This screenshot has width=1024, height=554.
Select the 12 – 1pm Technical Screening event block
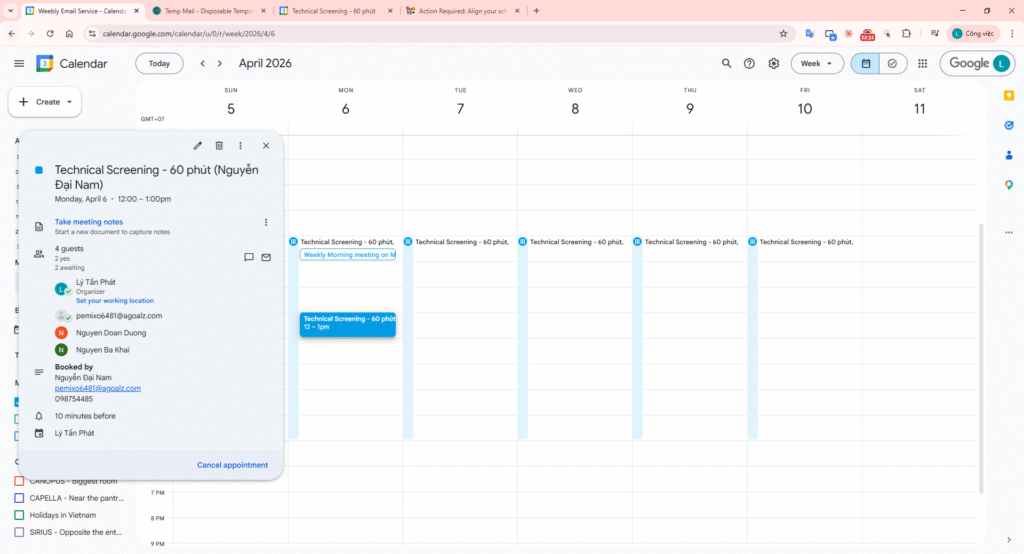pos(347,323)
